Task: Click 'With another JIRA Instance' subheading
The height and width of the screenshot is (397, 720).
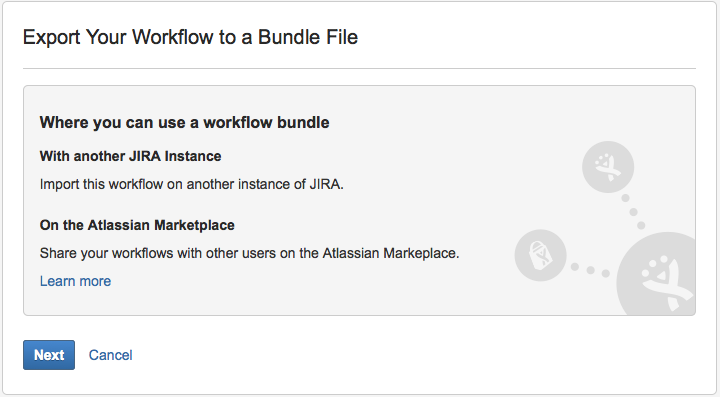Action: click(130, 156)
